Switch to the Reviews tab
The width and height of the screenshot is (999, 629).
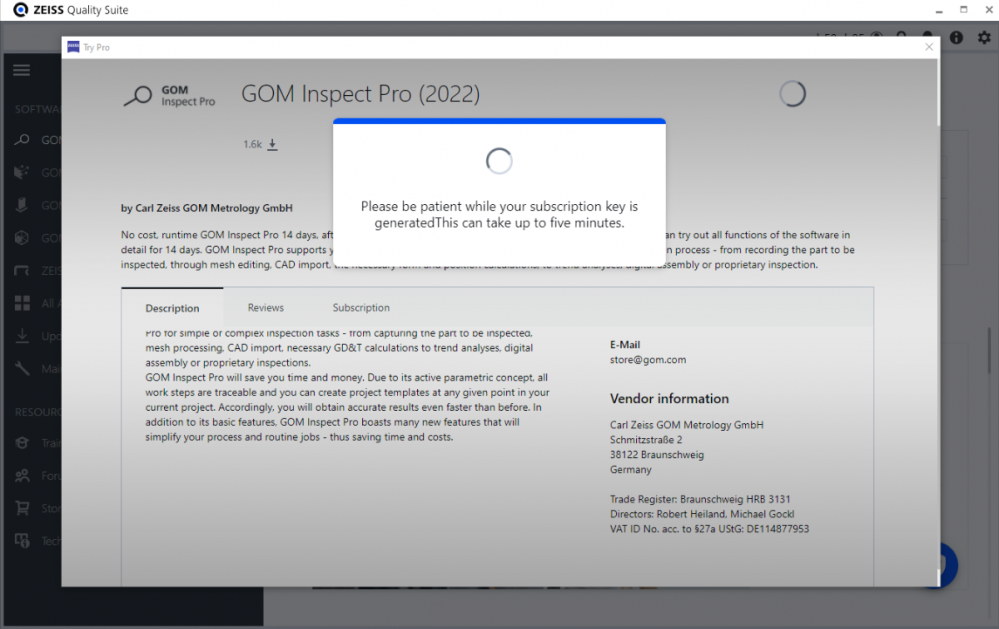coord(266,308)
